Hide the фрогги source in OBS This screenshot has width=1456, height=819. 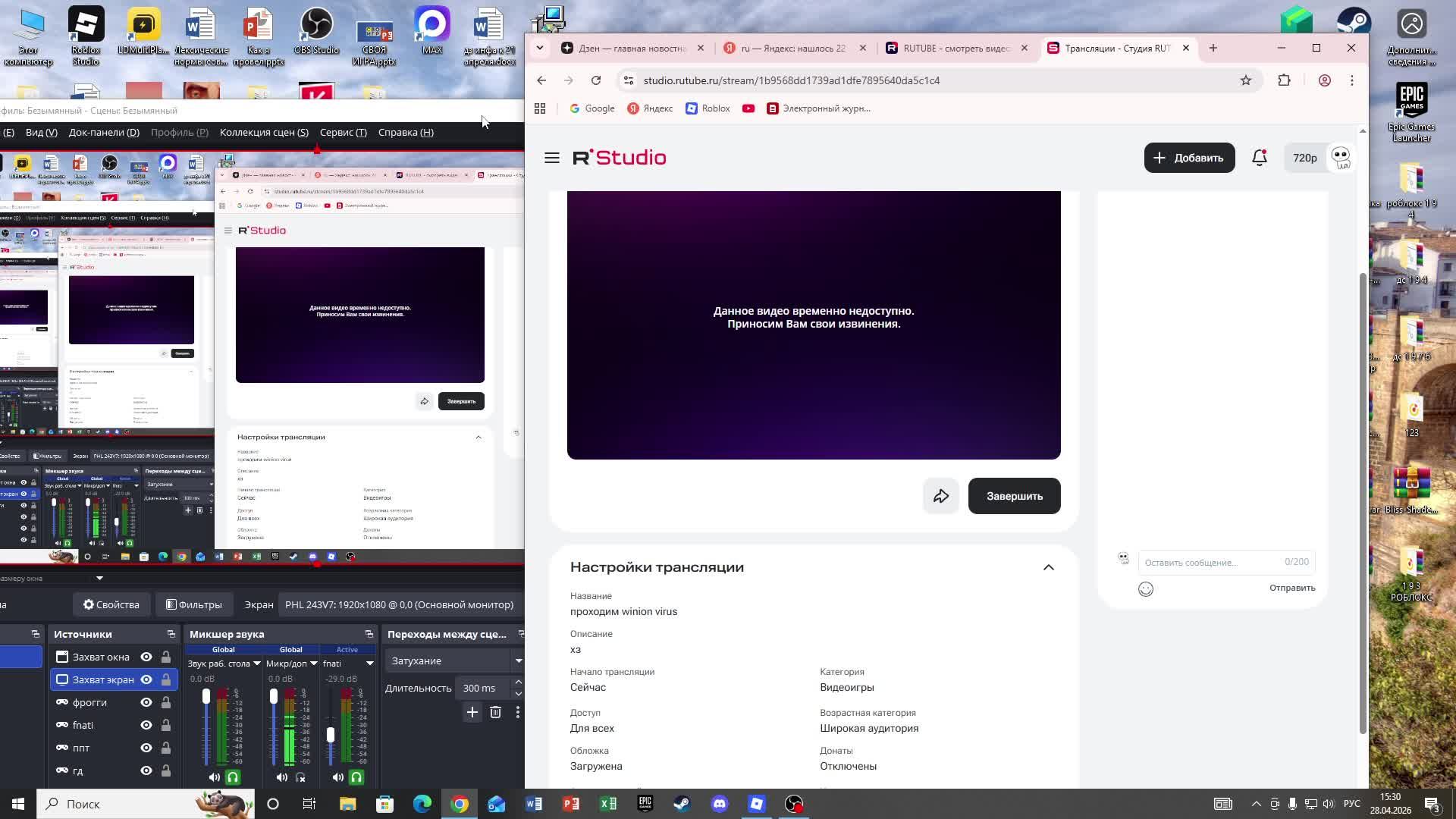(146, 702)
